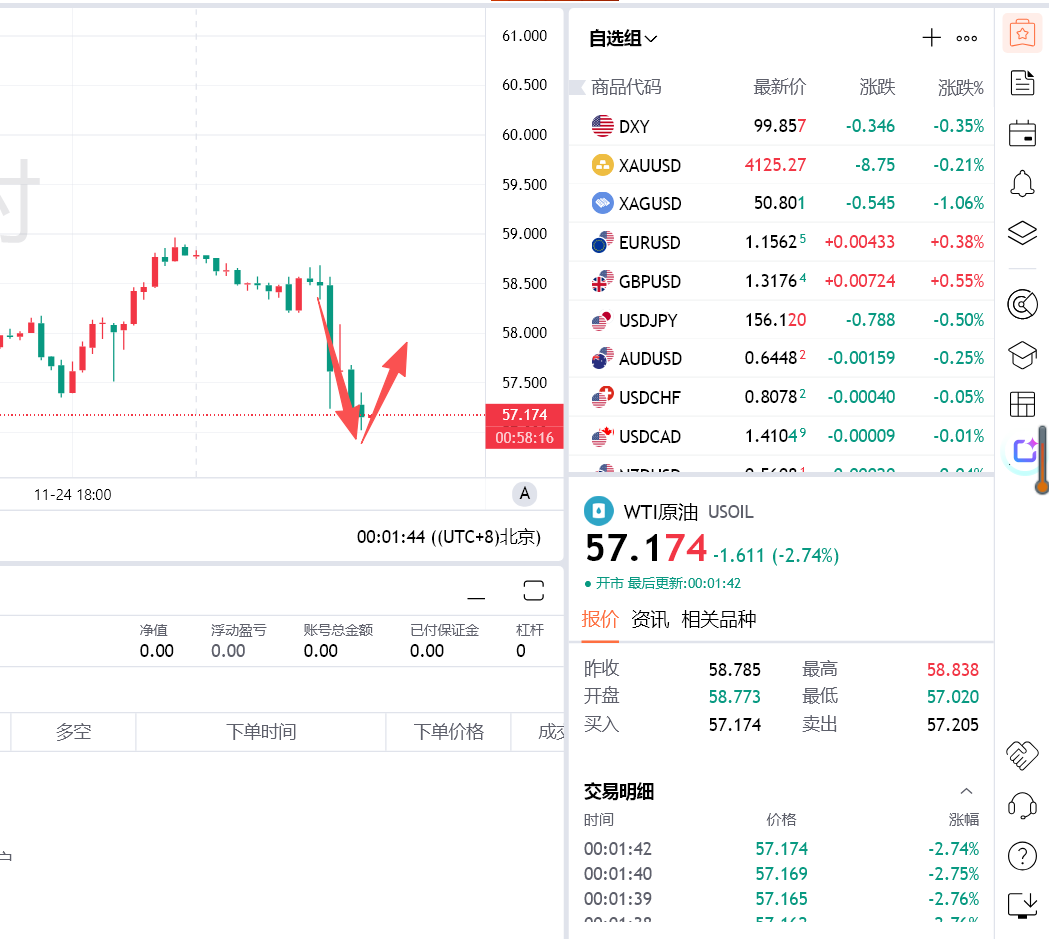Click the trade detail row at 00:01:40
This screenshot has height=939, width=1049.
(781, 873)
